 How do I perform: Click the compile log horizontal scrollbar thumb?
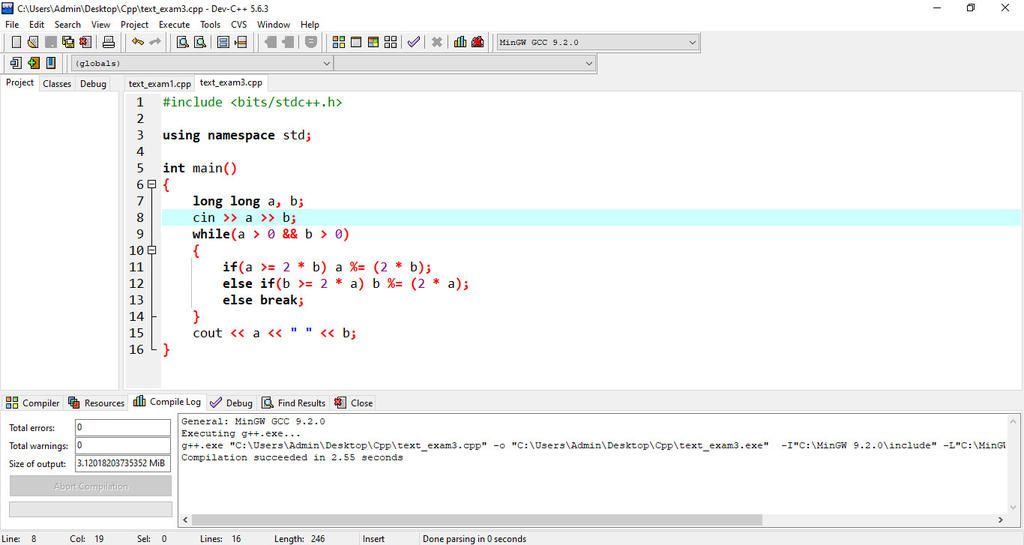[x=477, y=520]
